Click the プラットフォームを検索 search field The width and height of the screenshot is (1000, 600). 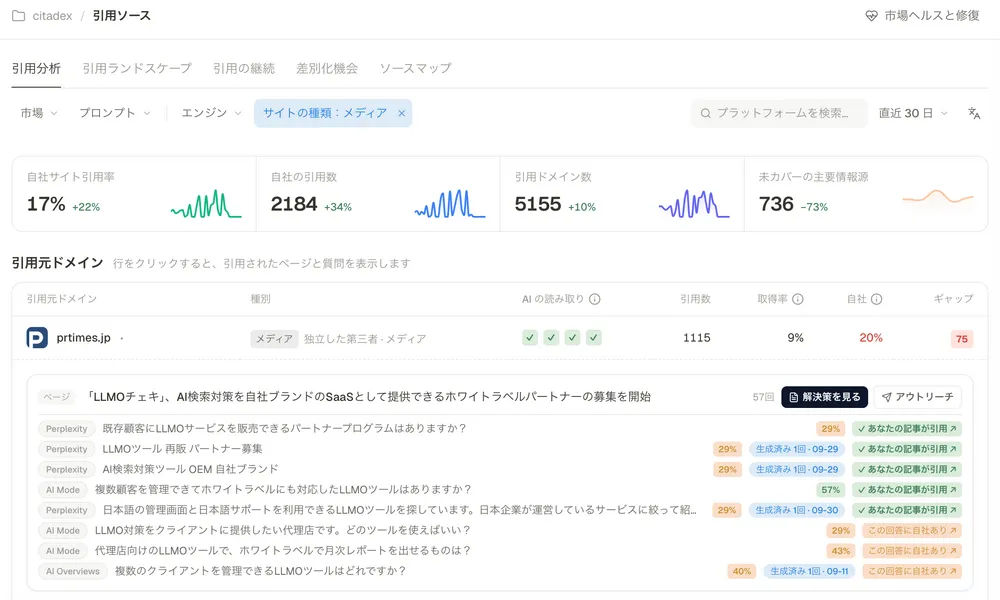[779, 113]
